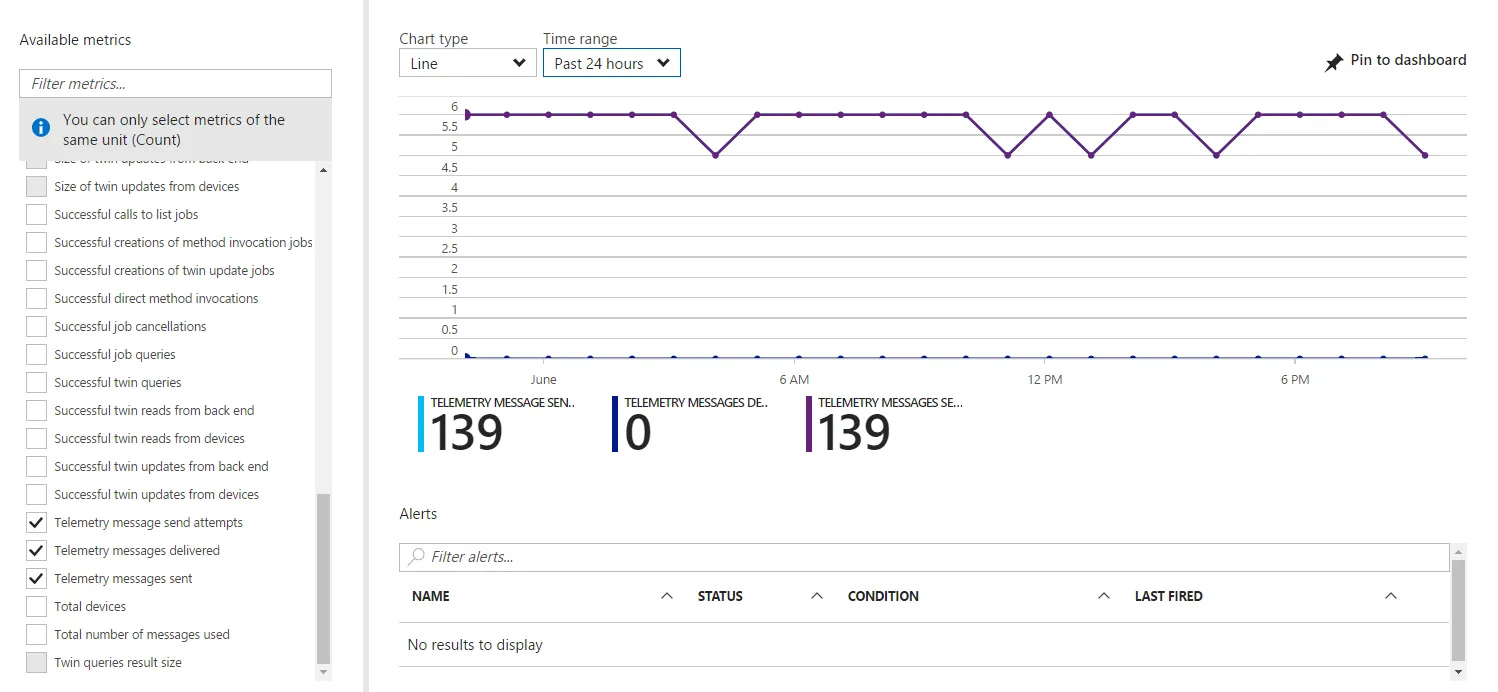1498x692 pixels.
Task: Click the pin icon beside Pin to dashboard
Action: coord(1334,63)
